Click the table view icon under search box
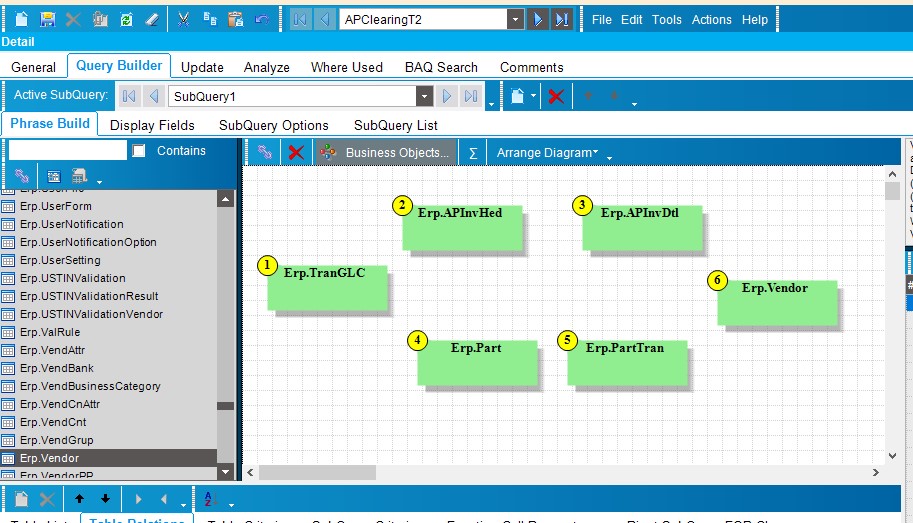Image resolution: width=913 pixels, height=523 pixels. pyautogui.click(x=54, y=176)
